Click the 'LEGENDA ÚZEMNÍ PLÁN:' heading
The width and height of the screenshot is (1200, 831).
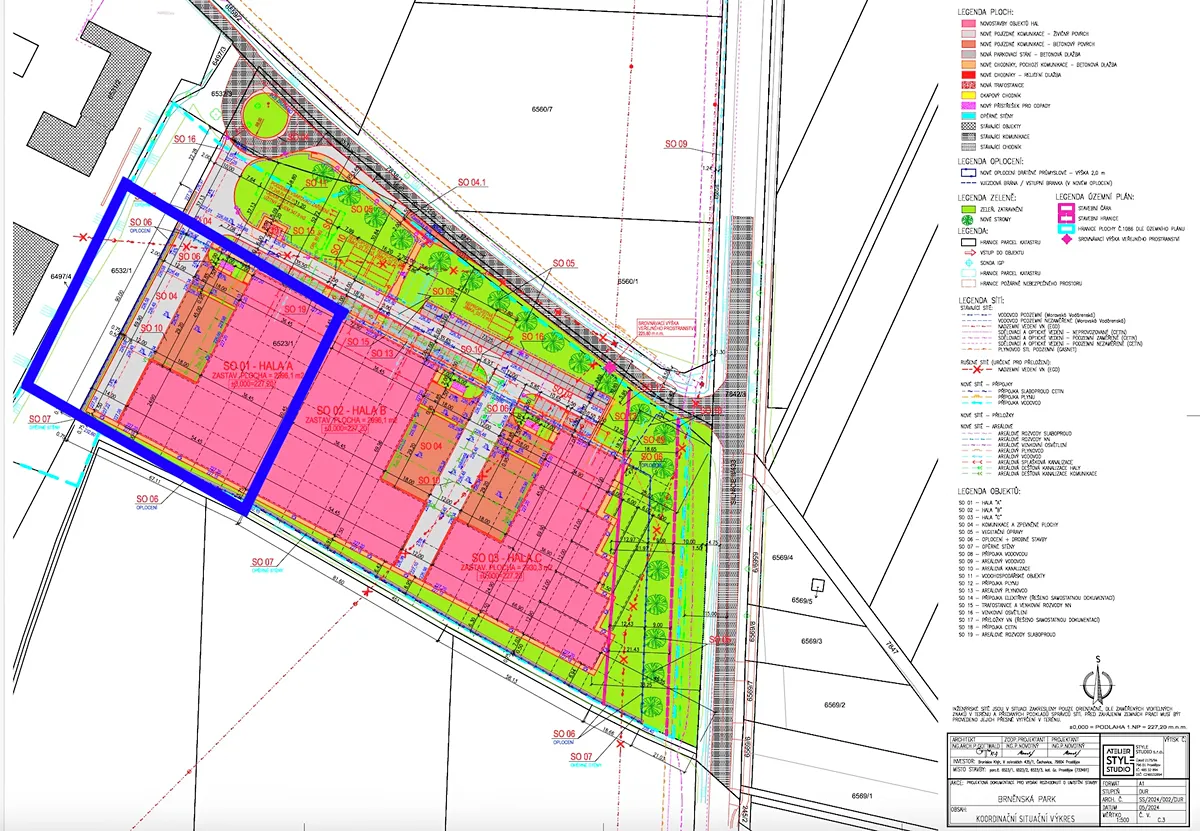[1095, 197]
